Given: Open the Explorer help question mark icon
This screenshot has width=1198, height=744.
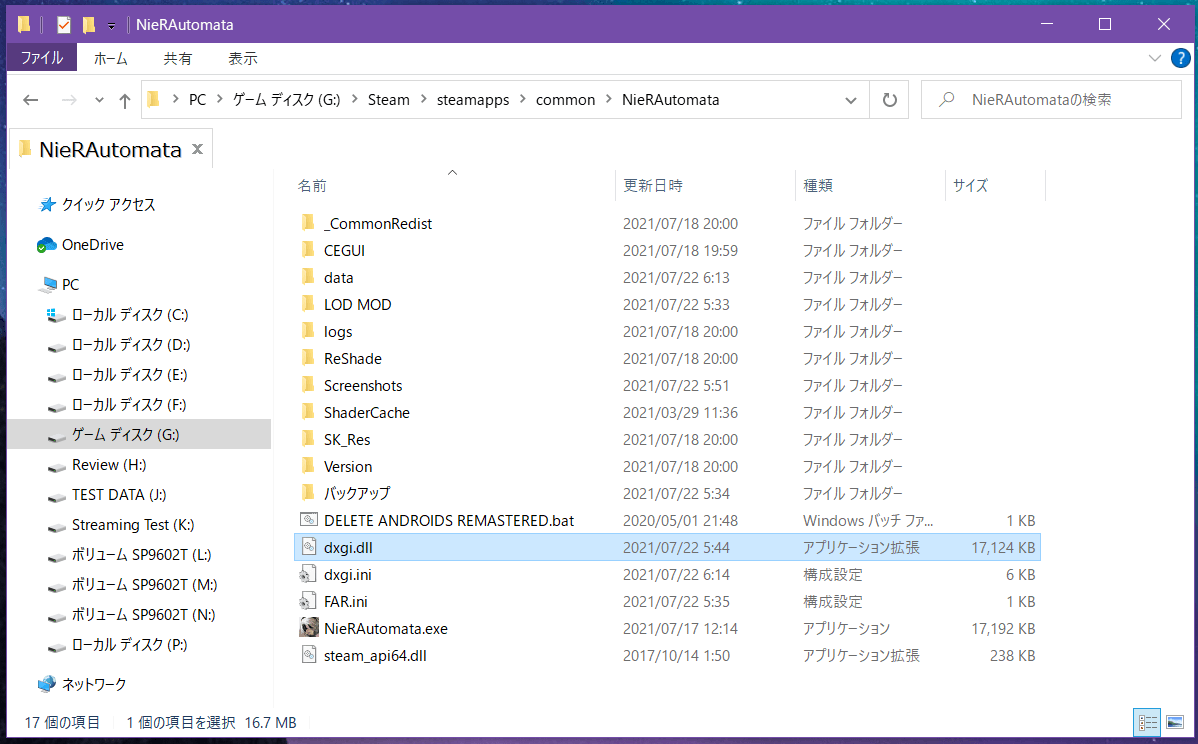Looking at the screenshot, I should [1181, 58].
